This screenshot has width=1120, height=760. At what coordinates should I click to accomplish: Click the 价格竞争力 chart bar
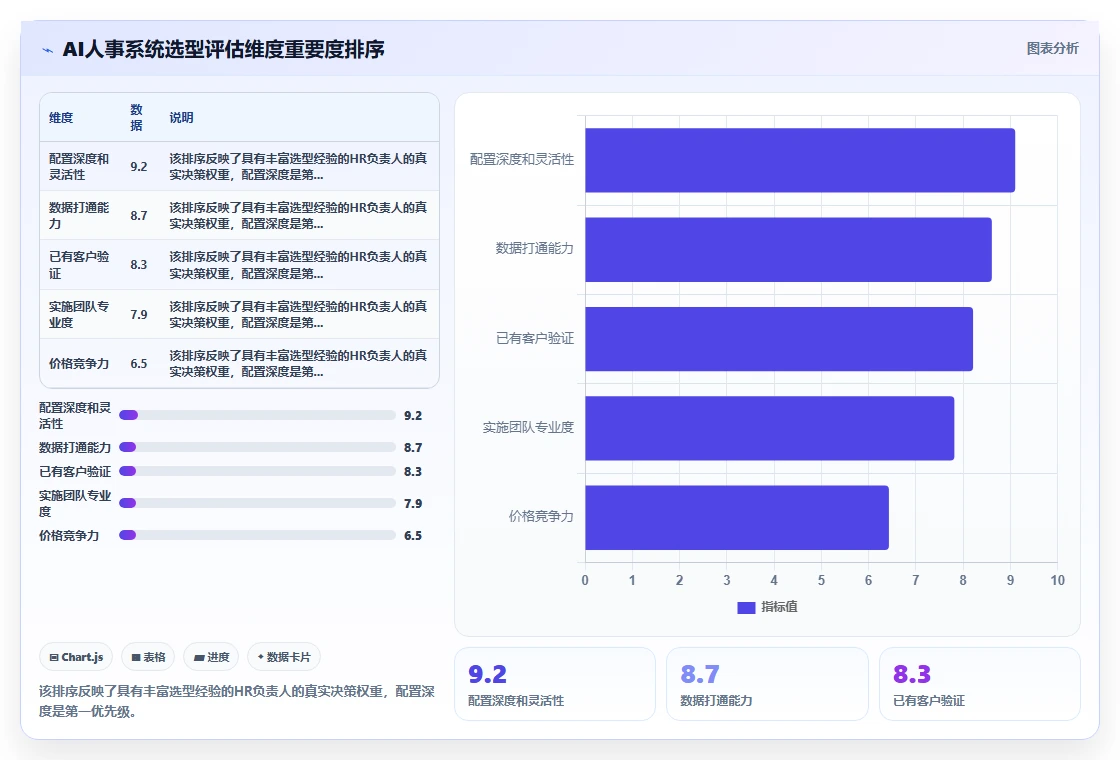click(737, 517)
